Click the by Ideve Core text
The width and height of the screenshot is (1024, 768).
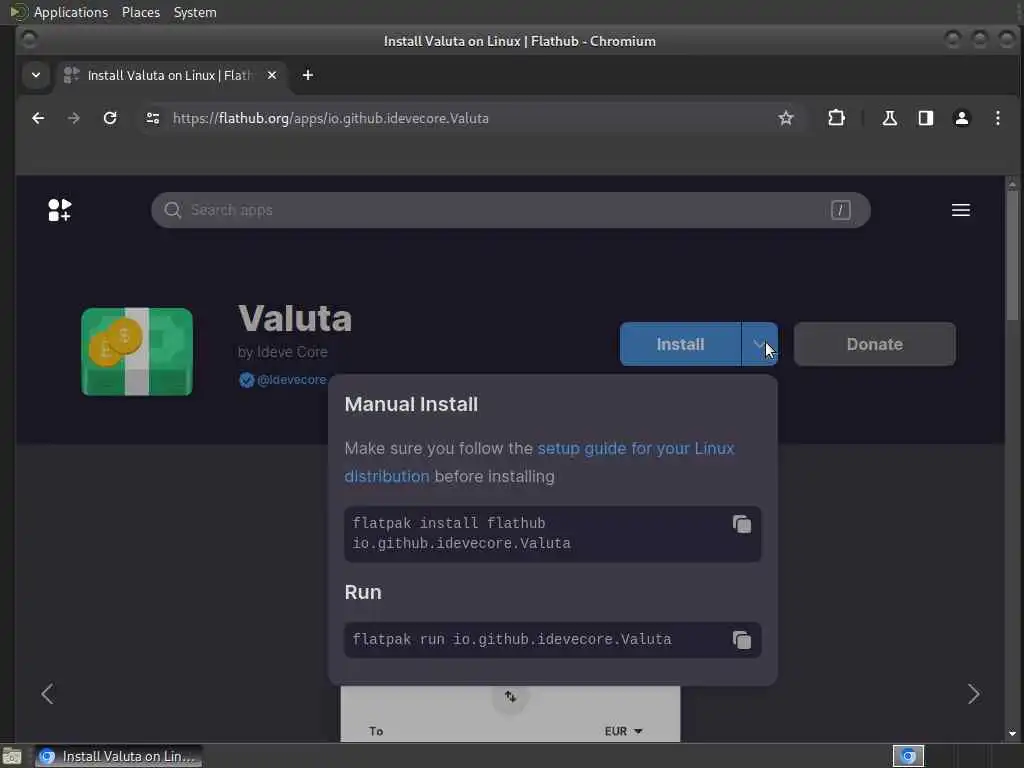click(x=283, y=352)
